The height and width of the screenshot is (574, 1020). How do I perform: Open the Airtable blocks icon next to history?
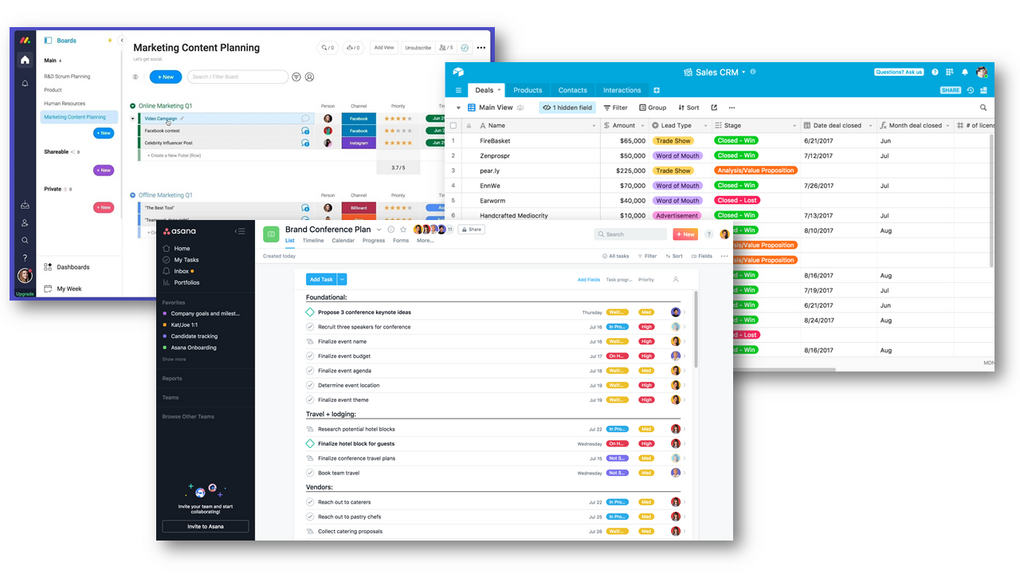(x=984, y=90)
